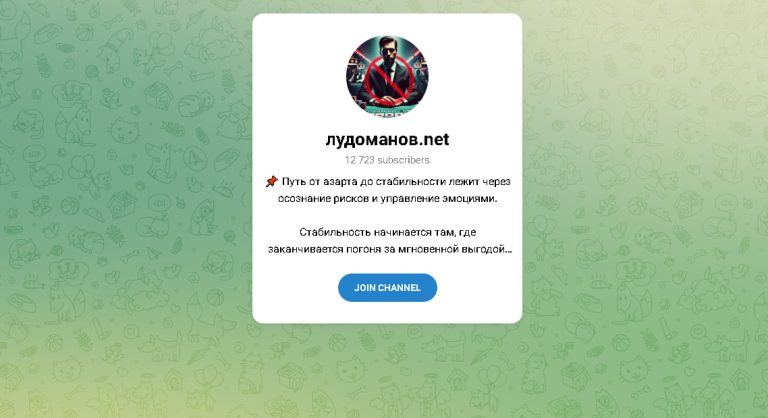Click ".net" at the end of the channel name
This screenshot has height=418, width=768.
[434, 140]
